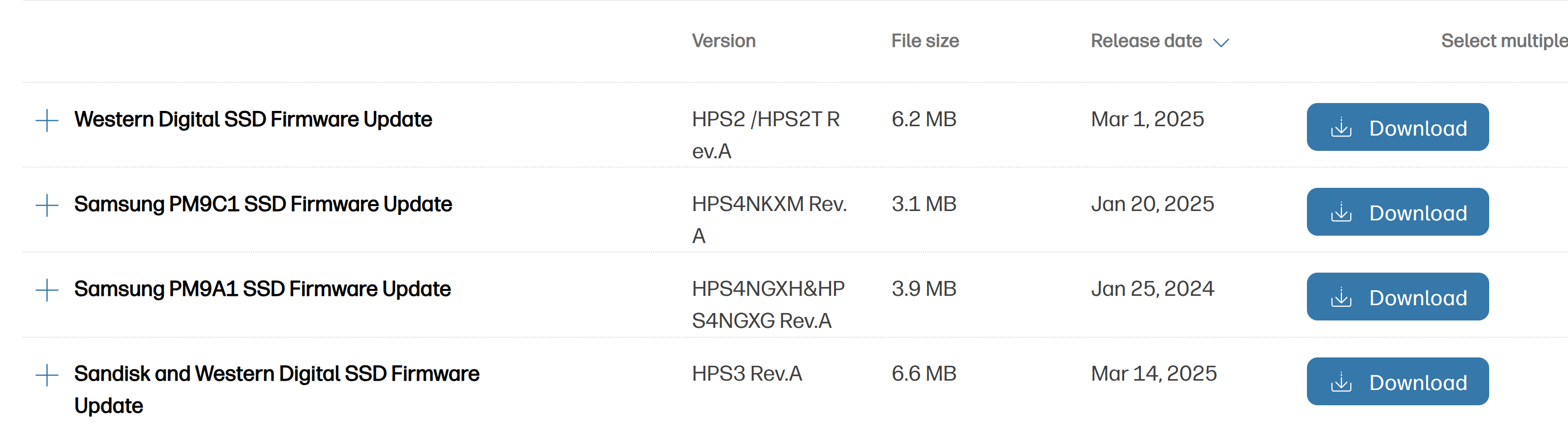Open Samsung PM9C1 SSD Firmware Update title
Image resolution: width=1568 pixels, height=424 pixels.
coord(263,204)
